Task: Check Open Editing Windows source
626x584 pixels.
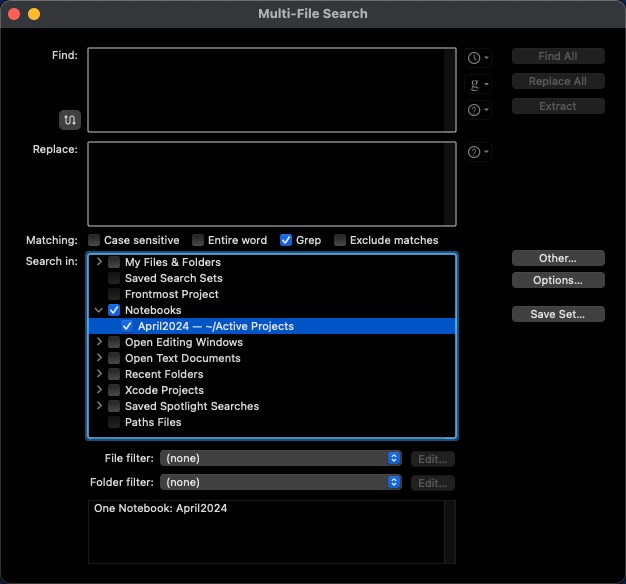Action: pyautogui.click(x=114, y=342)
